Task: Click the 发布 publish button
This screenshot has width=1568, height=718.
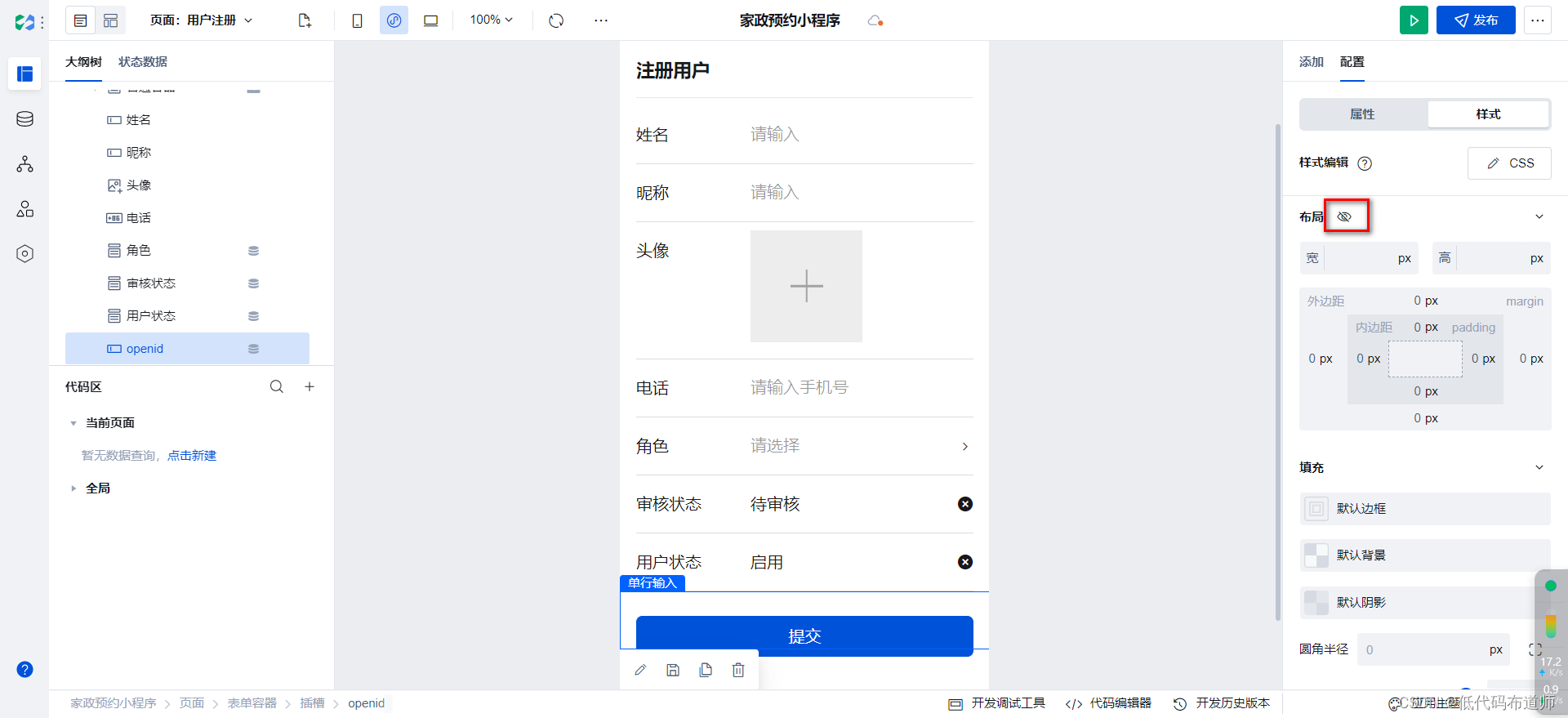Action: (1476, 20)
